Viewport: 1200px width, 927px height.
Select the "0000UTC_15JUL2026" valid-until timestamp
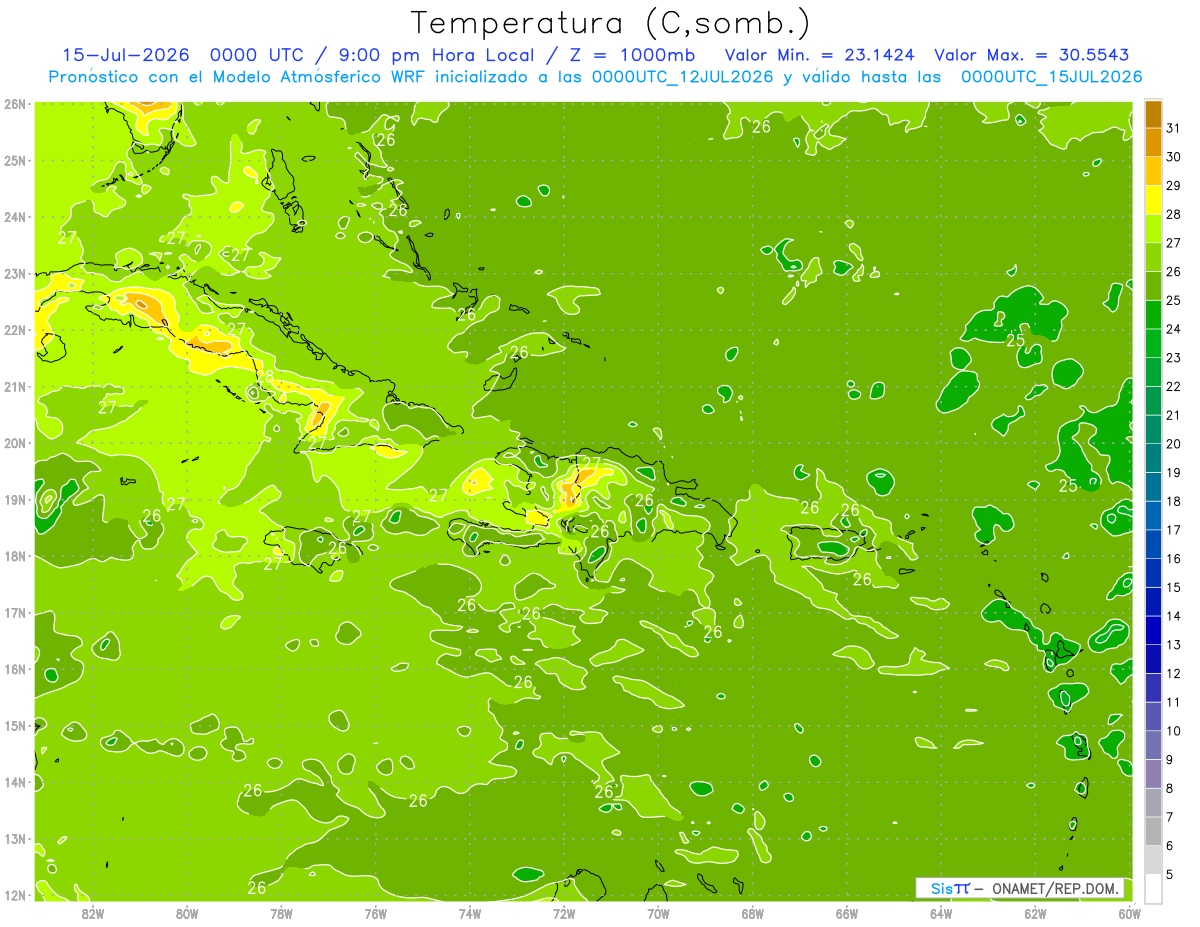(x=1052, y=76)
